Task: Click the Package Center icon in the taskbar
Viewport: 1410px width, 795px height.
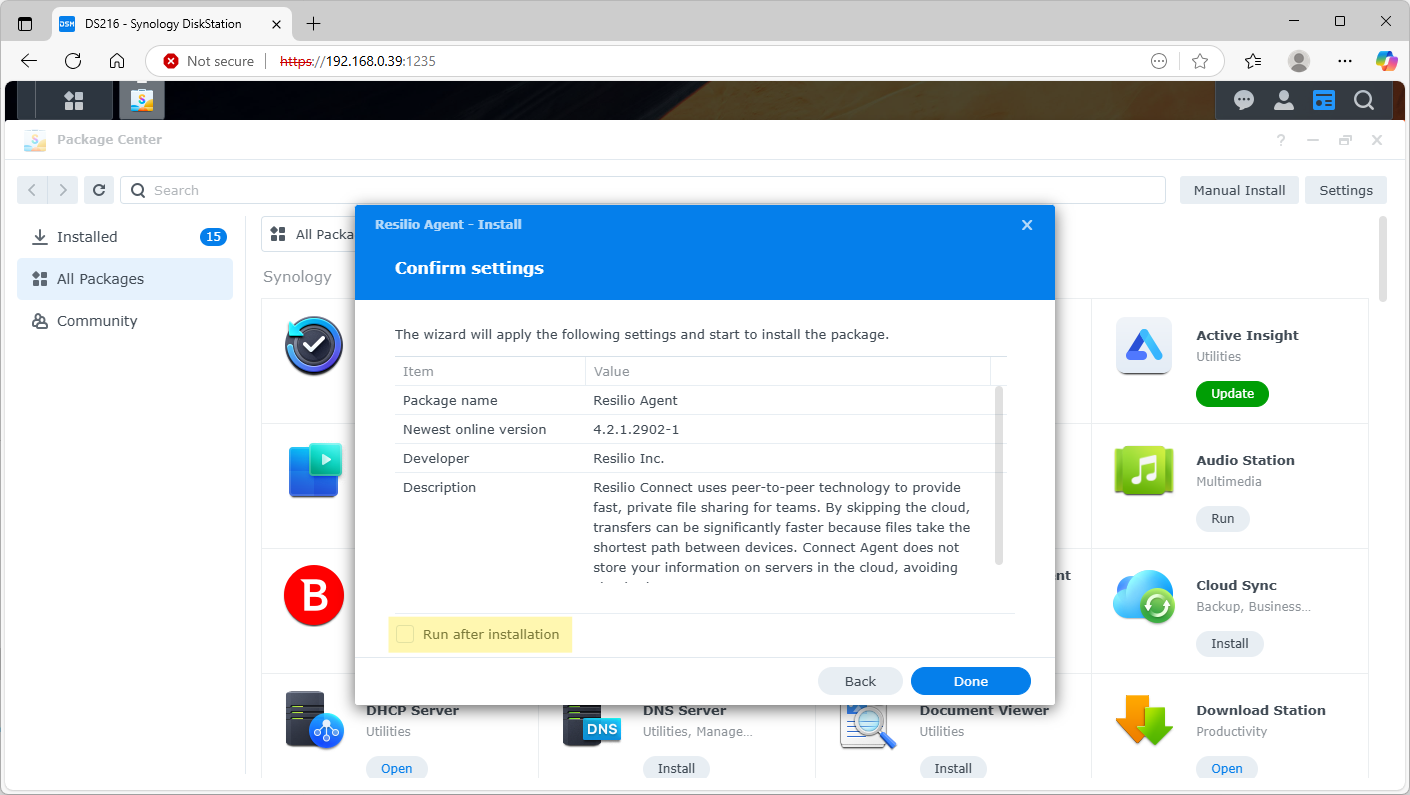Action: pyautogui.click(x=141, y=100)
